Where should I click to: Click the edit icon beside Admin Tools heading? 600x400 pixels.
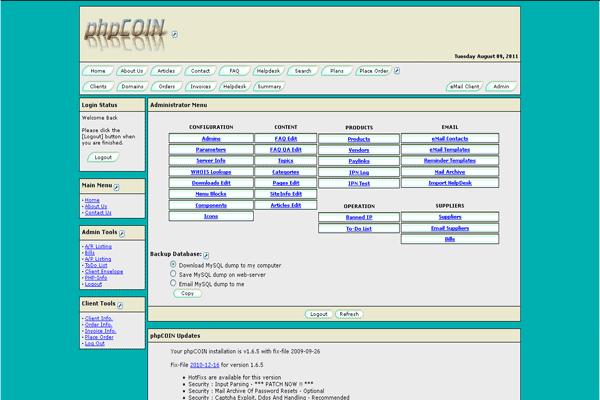tap(122, 233)
